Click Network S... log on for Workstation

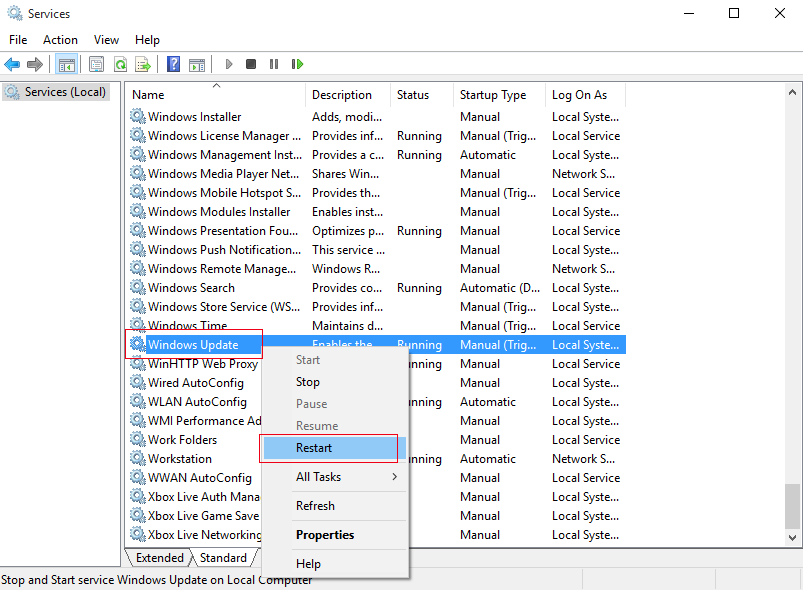pyautogui.click(x=583, y=458)
